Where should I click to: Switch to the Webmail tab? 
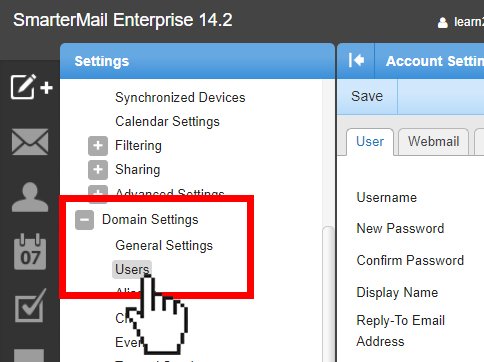click(x=433, y=142)
